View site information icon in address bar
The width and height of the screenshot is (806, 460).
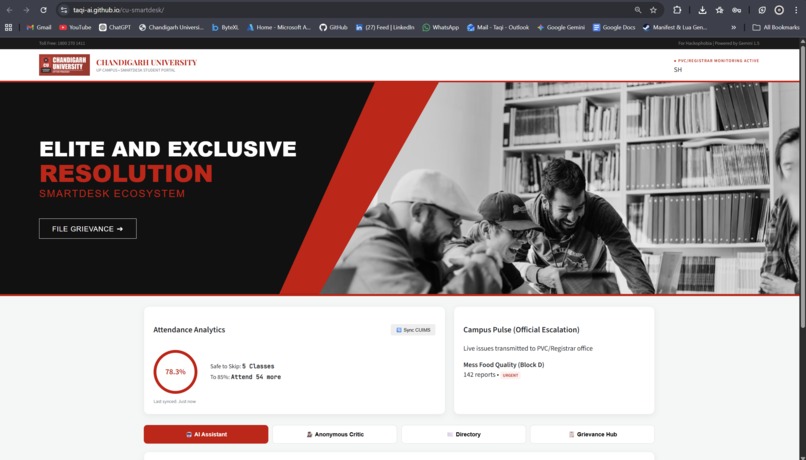click(x=64, y=10)
